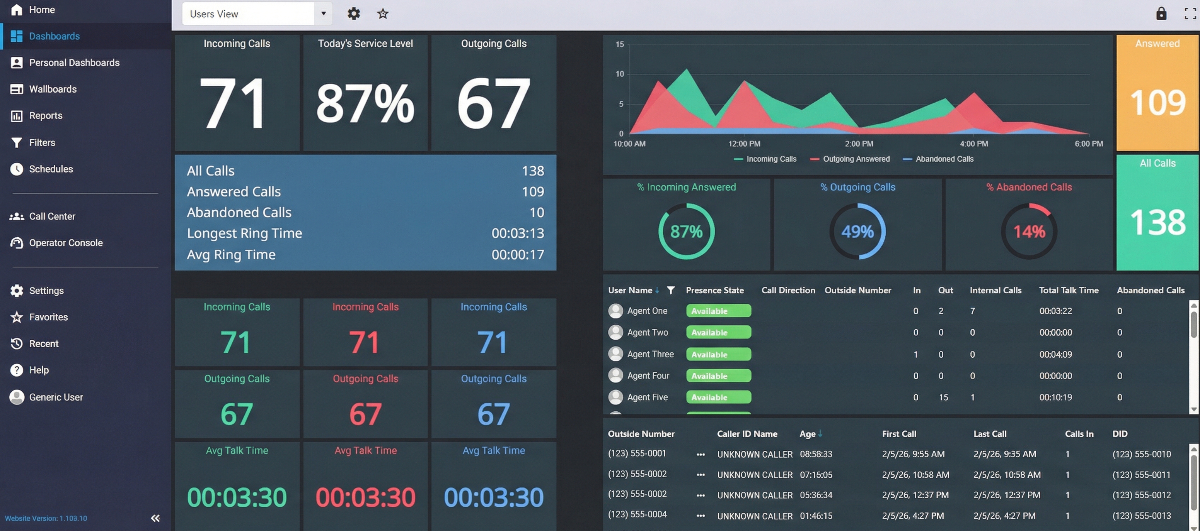Click the User Name column filter icon
1200x531 pixels.
[x=671, y=290]
